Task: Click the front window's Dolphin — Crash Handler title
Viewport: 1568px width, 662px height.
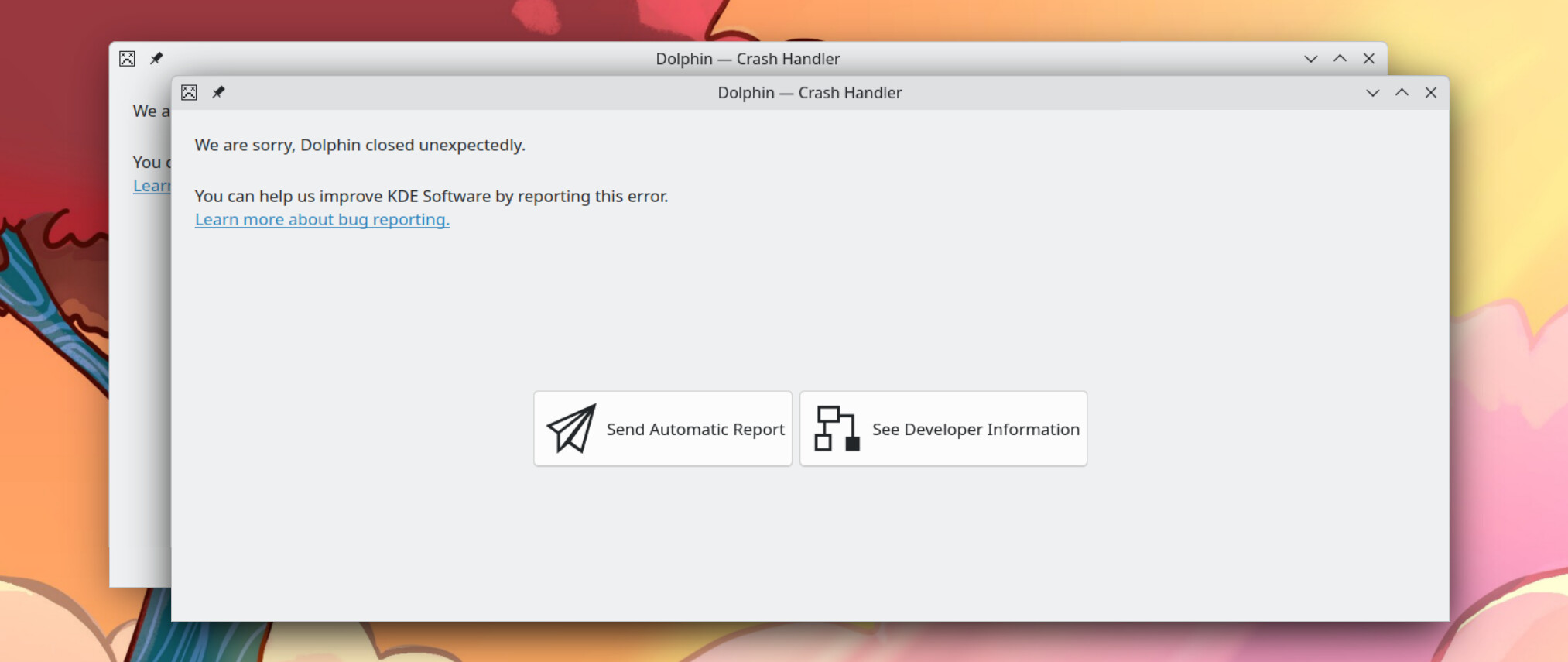Action: 810,93
